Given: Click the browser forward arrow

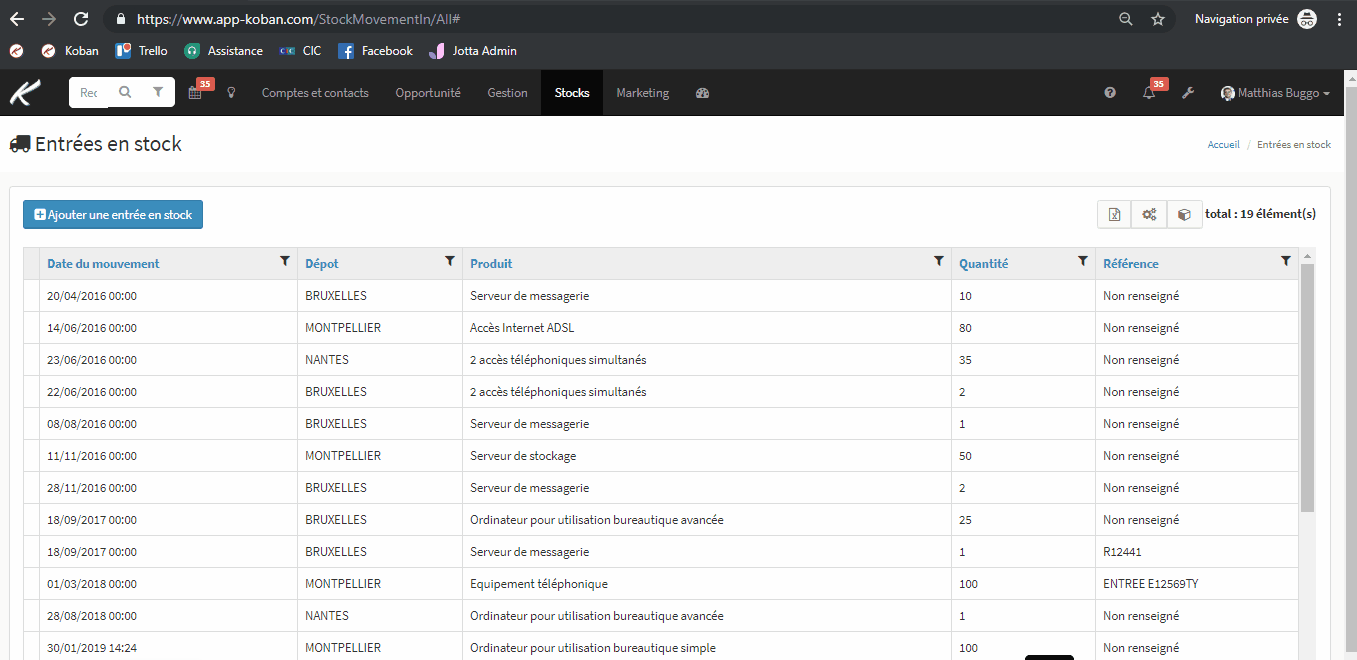Looking at the screenshot, I should coord(49,19).
